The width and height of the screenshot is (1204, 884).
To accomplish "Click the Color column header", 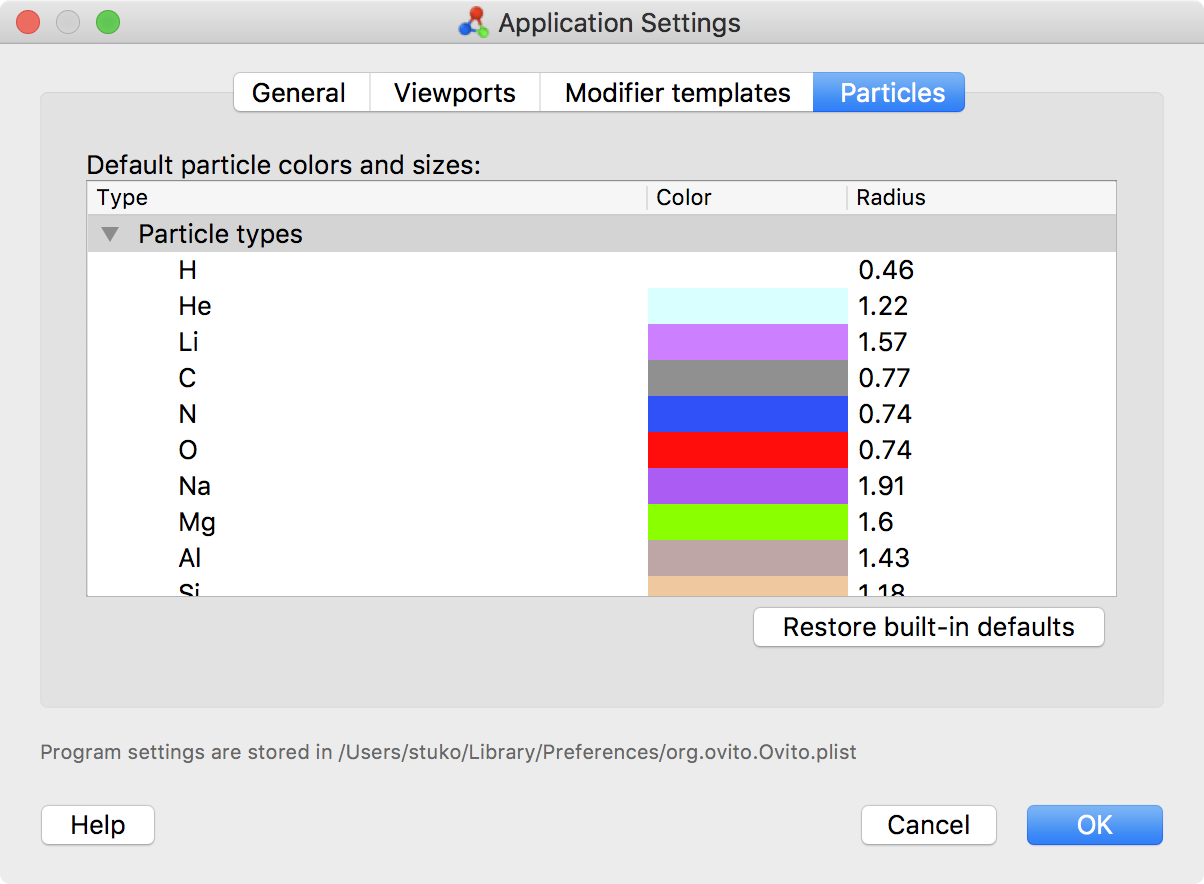I will coord(684,198).
